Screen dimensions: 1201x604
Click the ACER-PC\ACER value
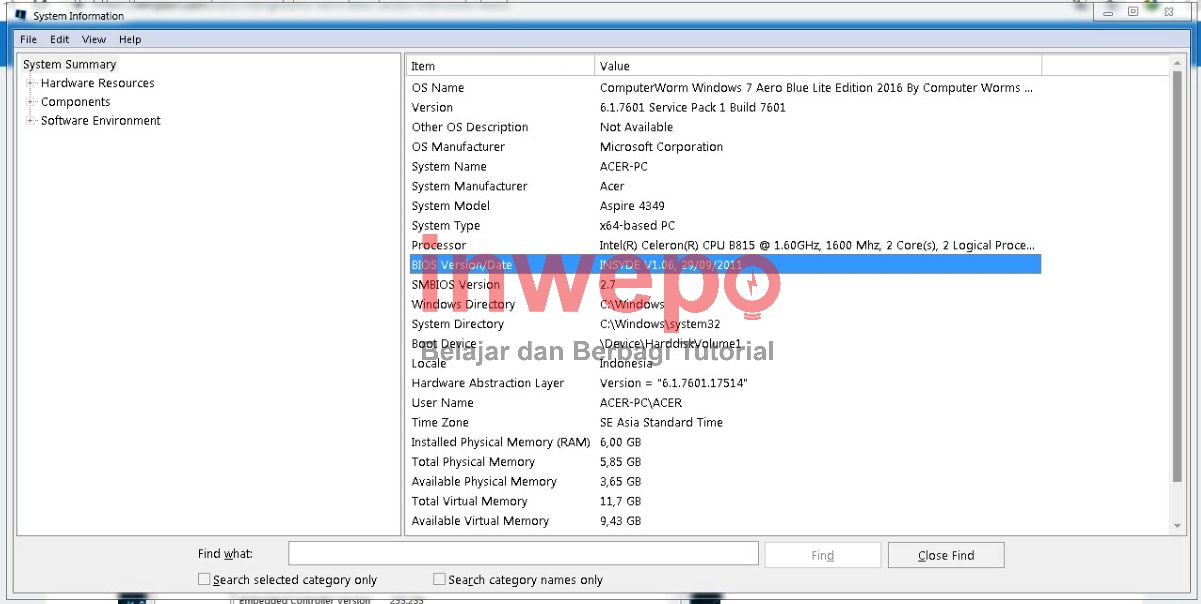point(641,403)
